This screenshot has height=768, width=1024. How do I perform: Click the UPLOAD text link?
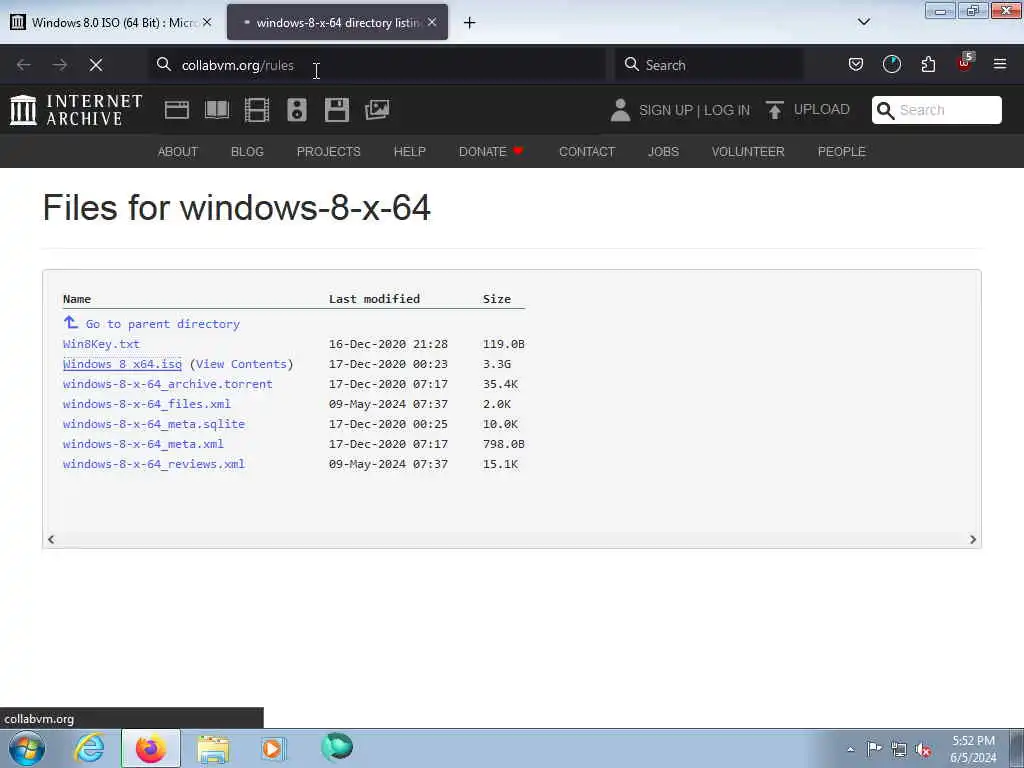coord(822,110)
